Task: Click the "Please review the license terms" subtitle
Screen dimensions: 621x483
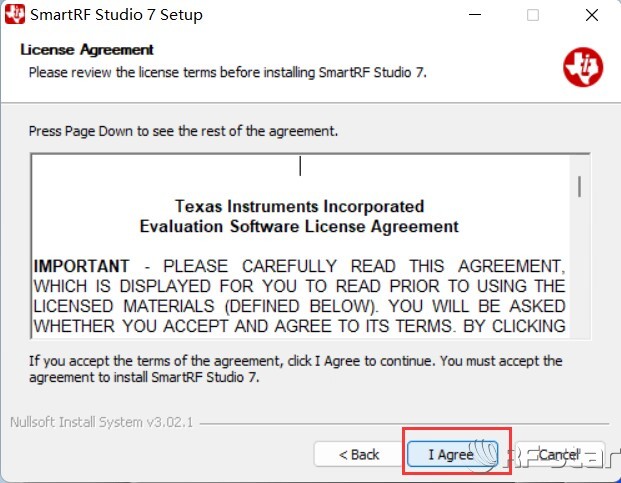Action: pos(227,72)
